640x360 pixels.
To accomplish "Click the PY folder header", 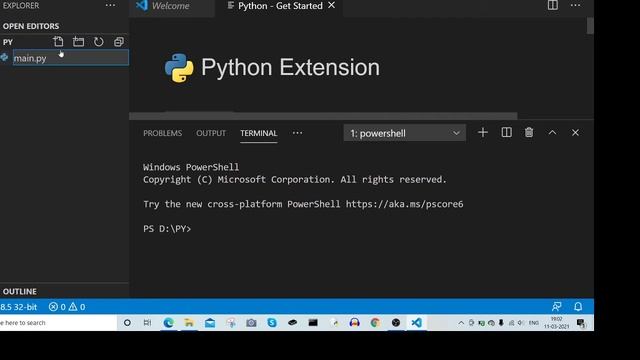I will pyautogui.click(x=8, y=42).
